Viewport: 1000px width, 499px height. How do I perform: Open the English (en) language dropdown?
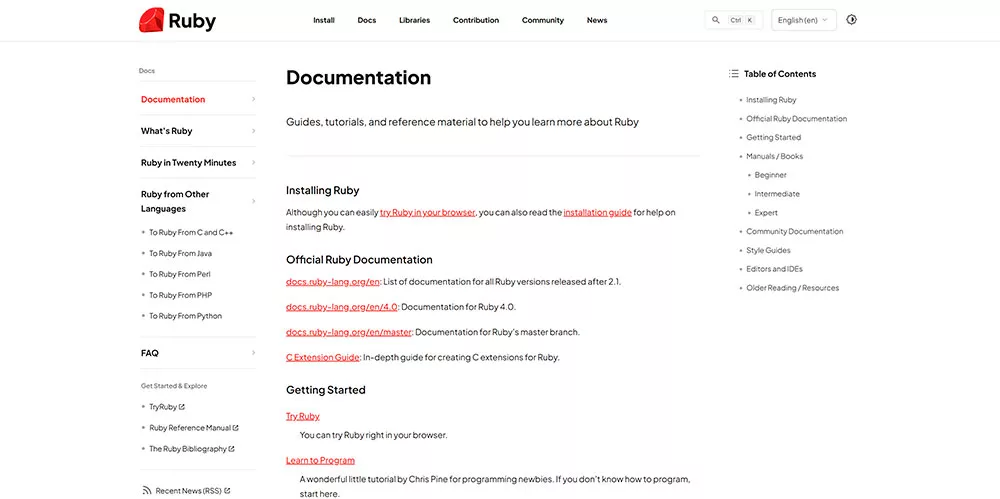804,20
